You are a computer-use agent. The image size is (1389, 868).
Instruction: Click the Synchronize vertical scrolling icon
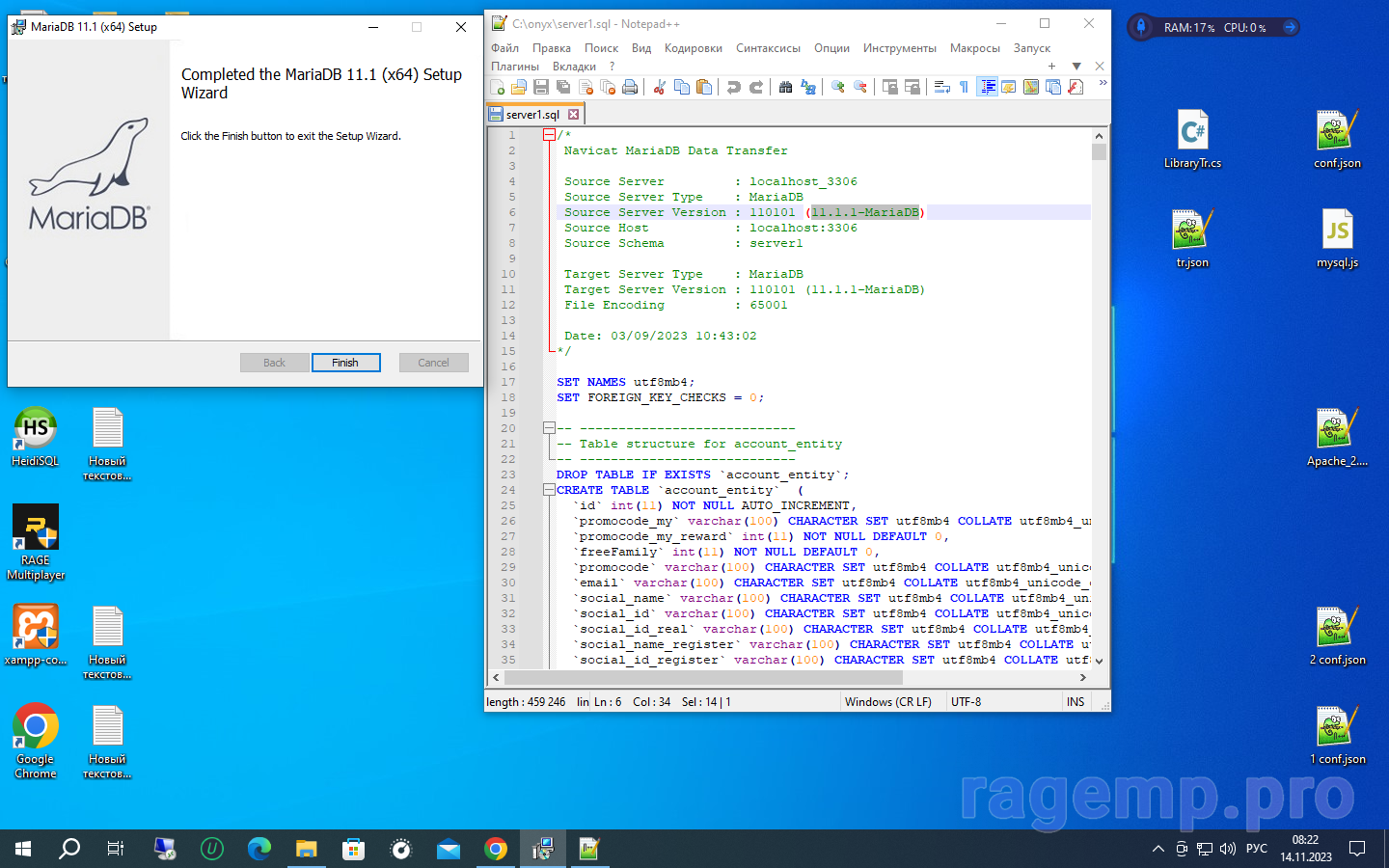890,87
